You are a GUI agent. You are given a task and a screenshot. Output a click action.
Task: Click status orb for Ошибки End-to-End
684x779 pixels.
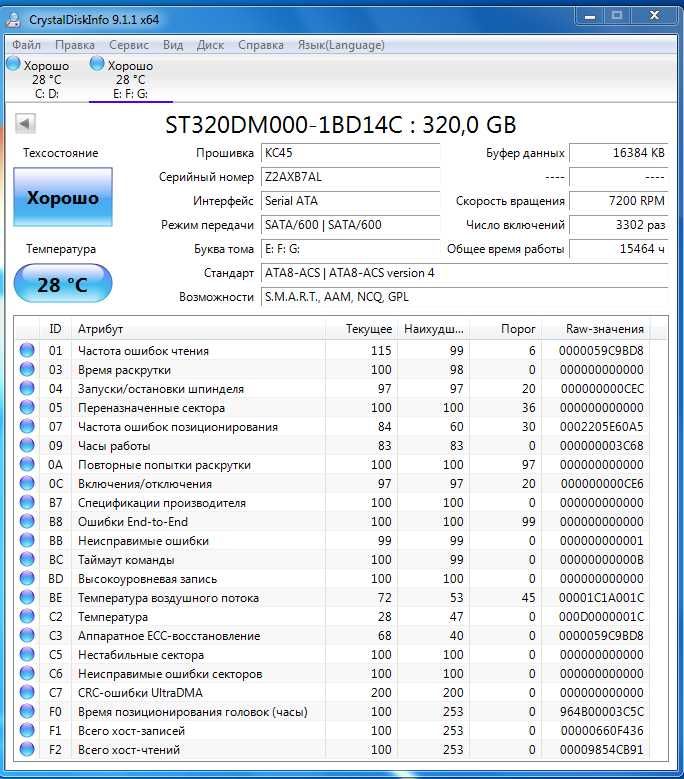click(27, 521)
